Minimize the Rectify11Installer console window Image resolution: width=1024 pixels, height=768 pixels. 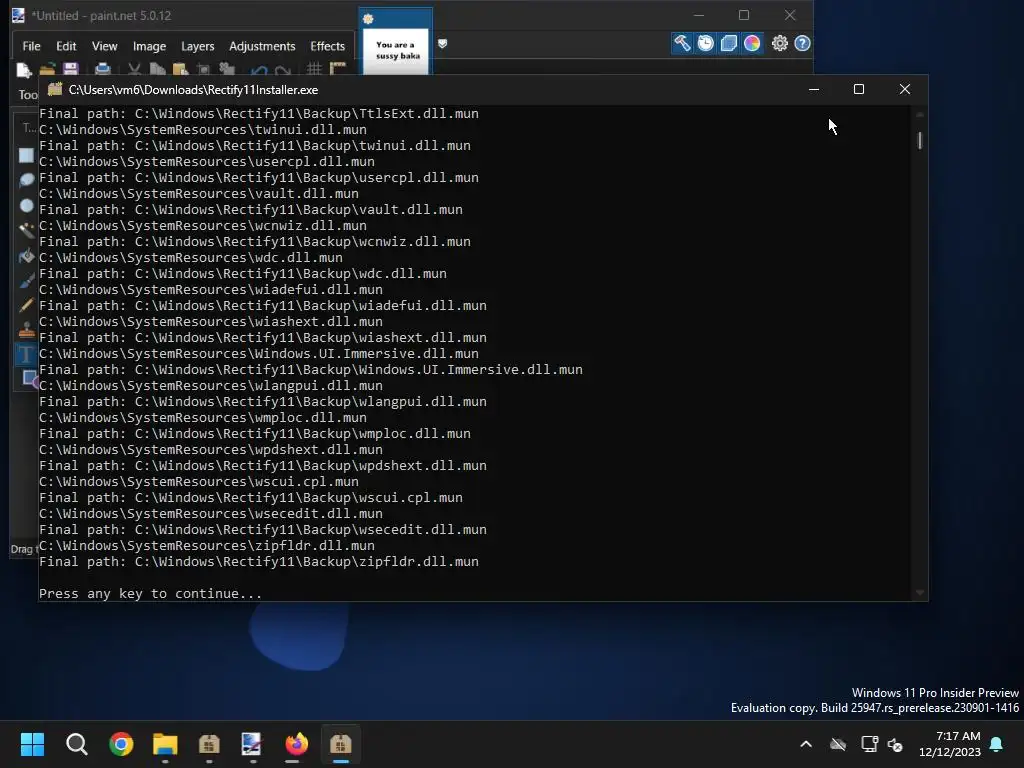pyautogui.click(x=814, y=89)
